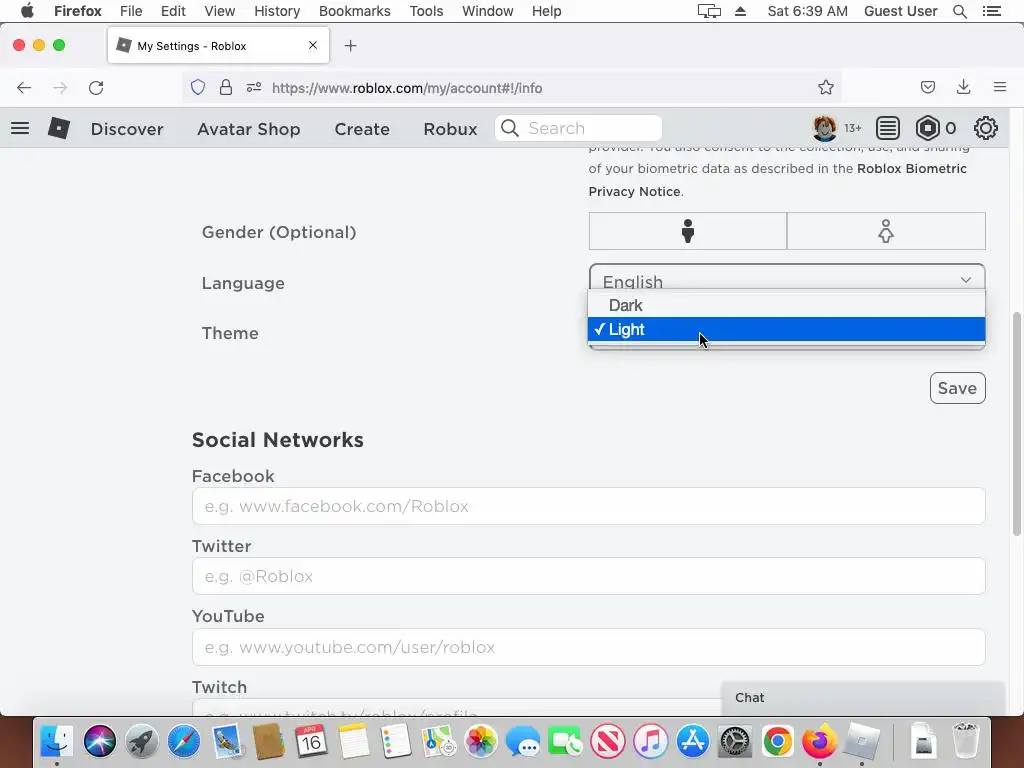Open the Roblox notifications feed icon
Screen dimensions: 1024x768
888,129
